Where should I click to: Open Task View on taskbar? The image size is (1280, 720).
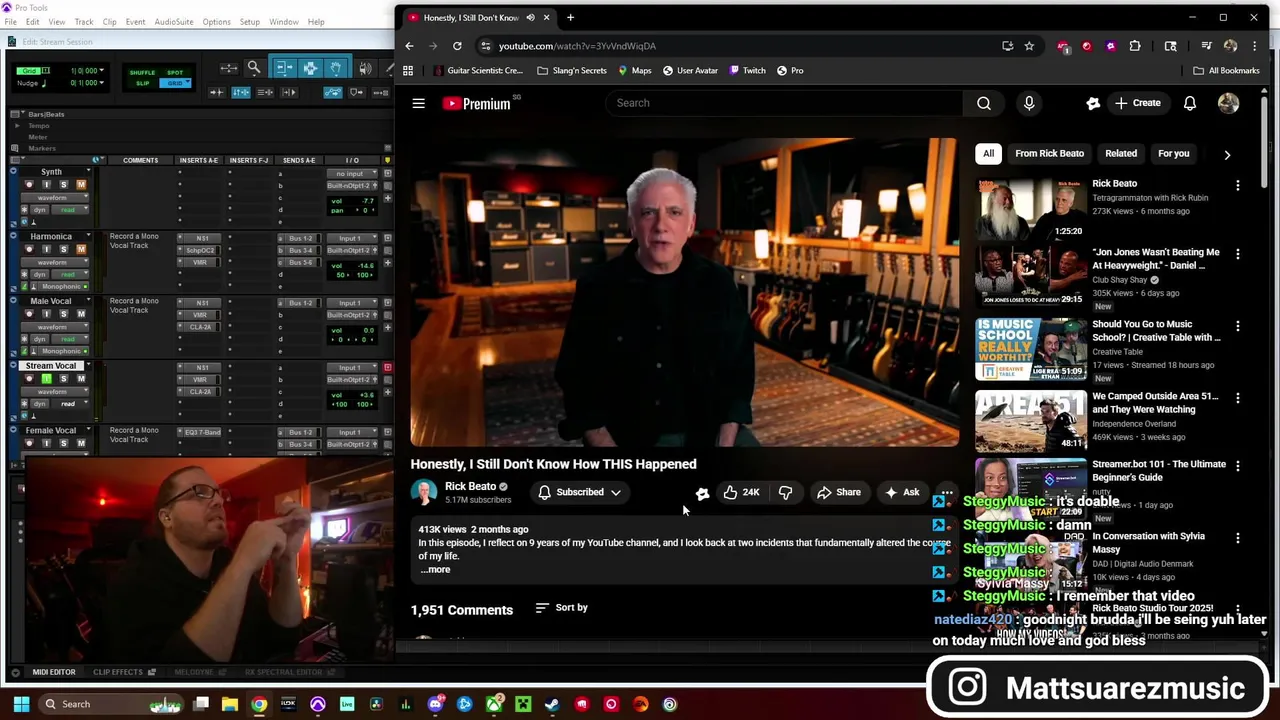201,704
